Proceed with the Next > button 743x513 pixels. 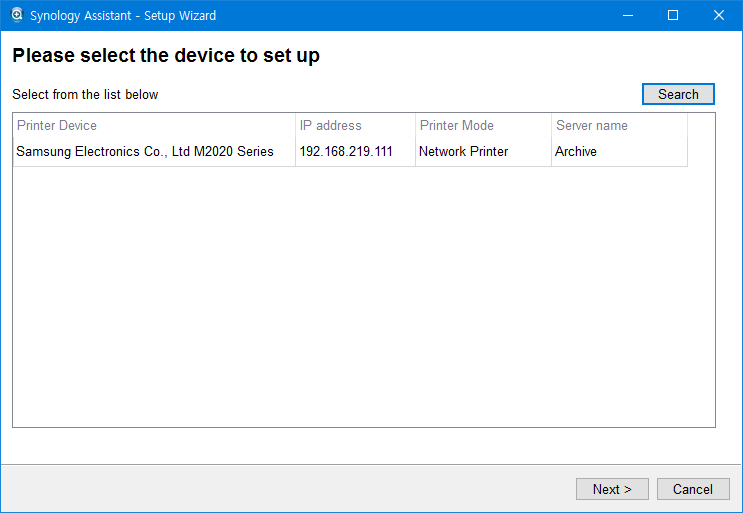pos(612,489)
